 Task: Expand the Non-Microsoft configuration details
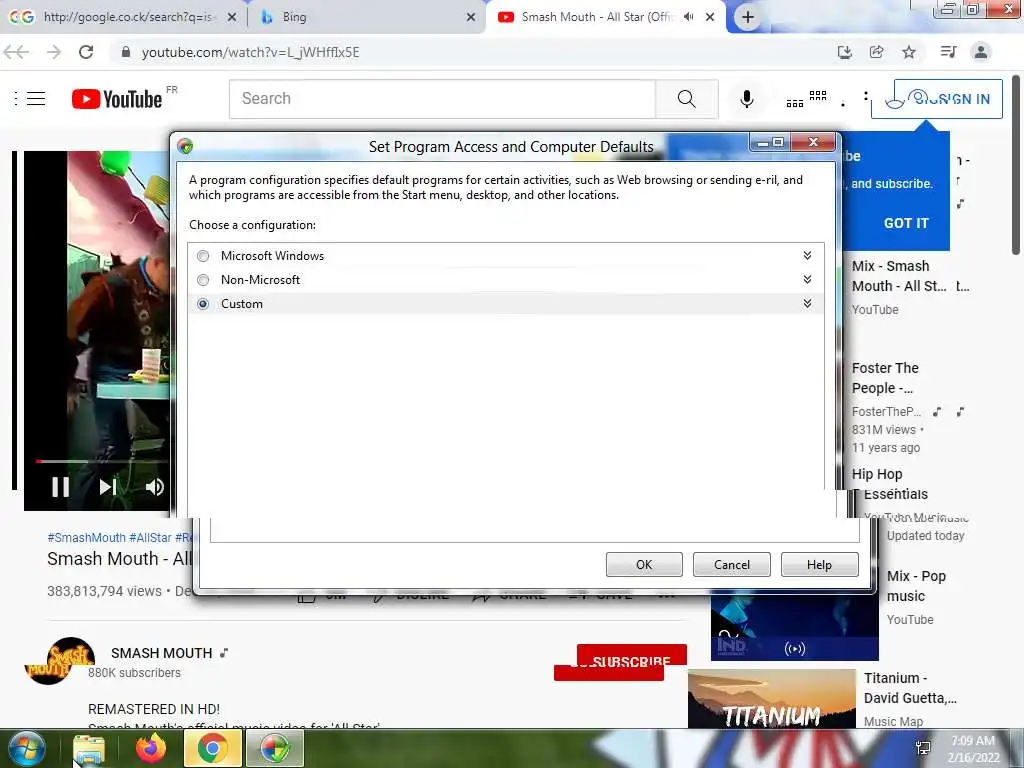pos(807,280)
